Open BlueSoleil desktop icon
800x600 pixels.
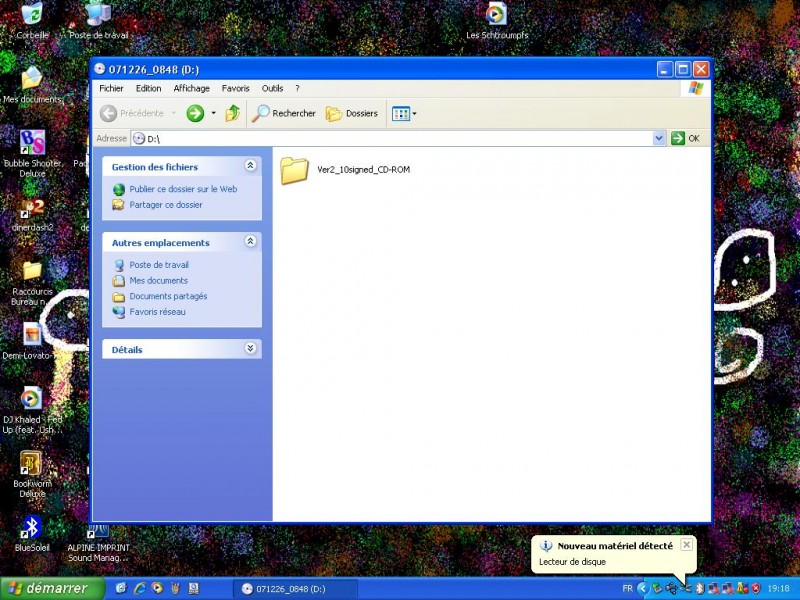[x=32, y=531]
